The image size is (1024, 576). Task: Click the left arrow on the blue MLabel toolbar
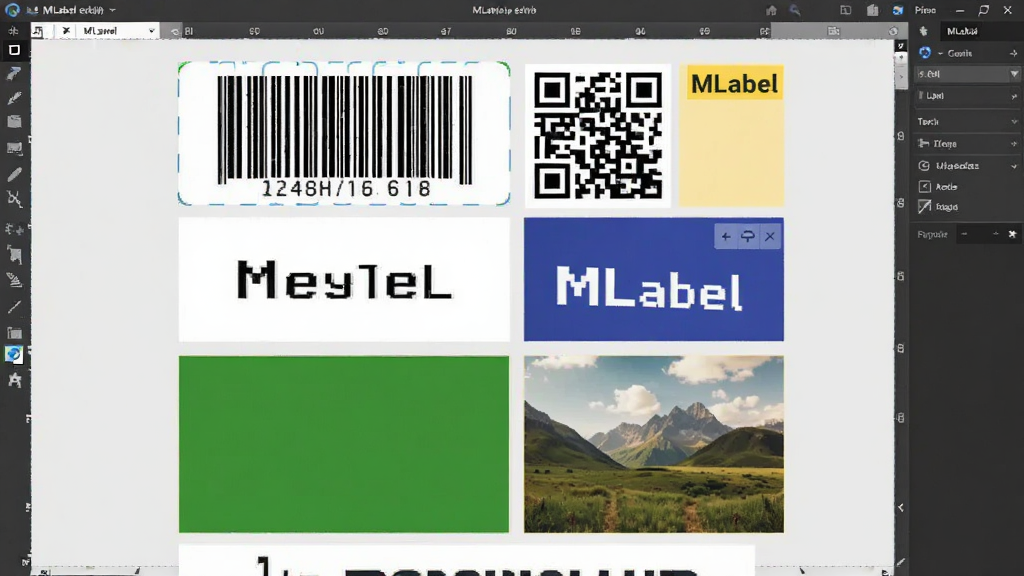pyautogui.click(x=726, y=236)
